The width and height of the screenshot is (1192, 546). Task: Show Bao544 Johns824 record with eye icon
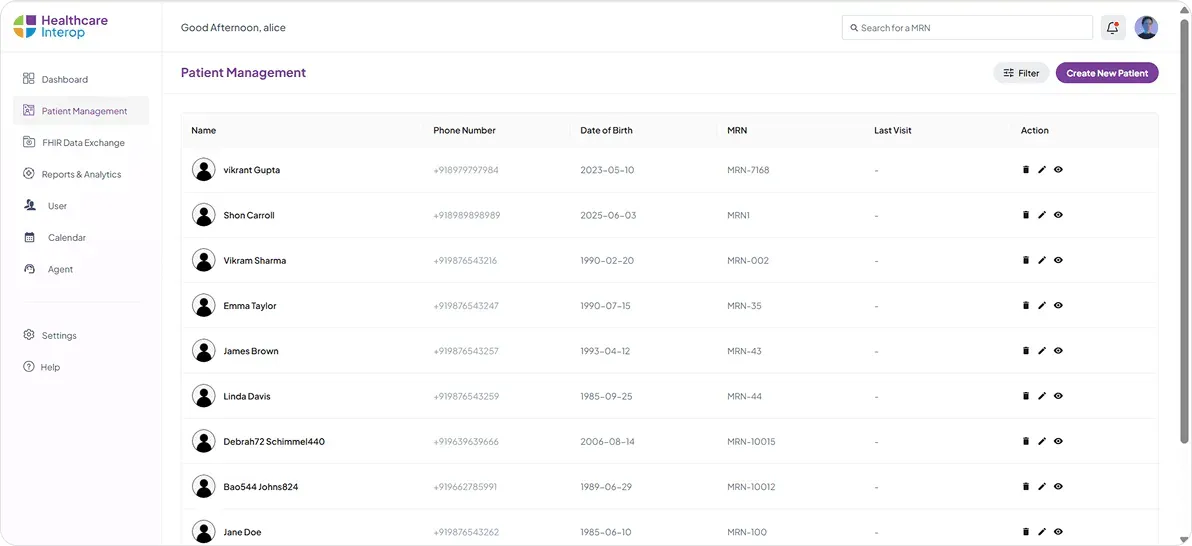tap(1058, 487)
